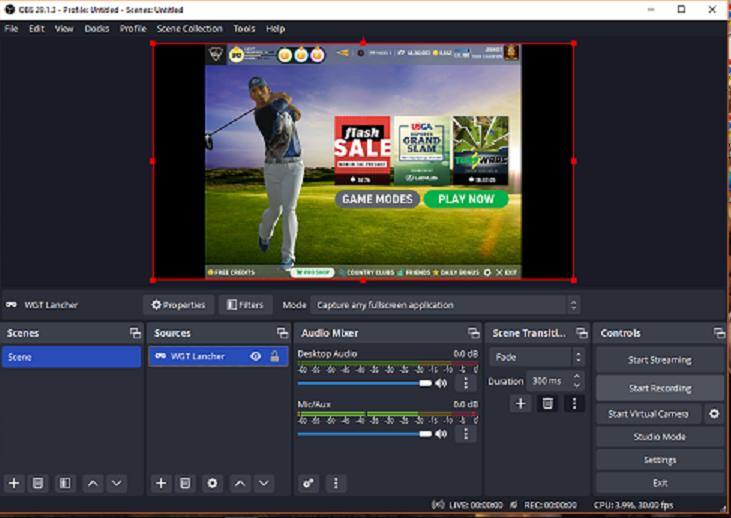Move source up in the Sources list
Screen dimensions: 731x518
click(240, 483)
